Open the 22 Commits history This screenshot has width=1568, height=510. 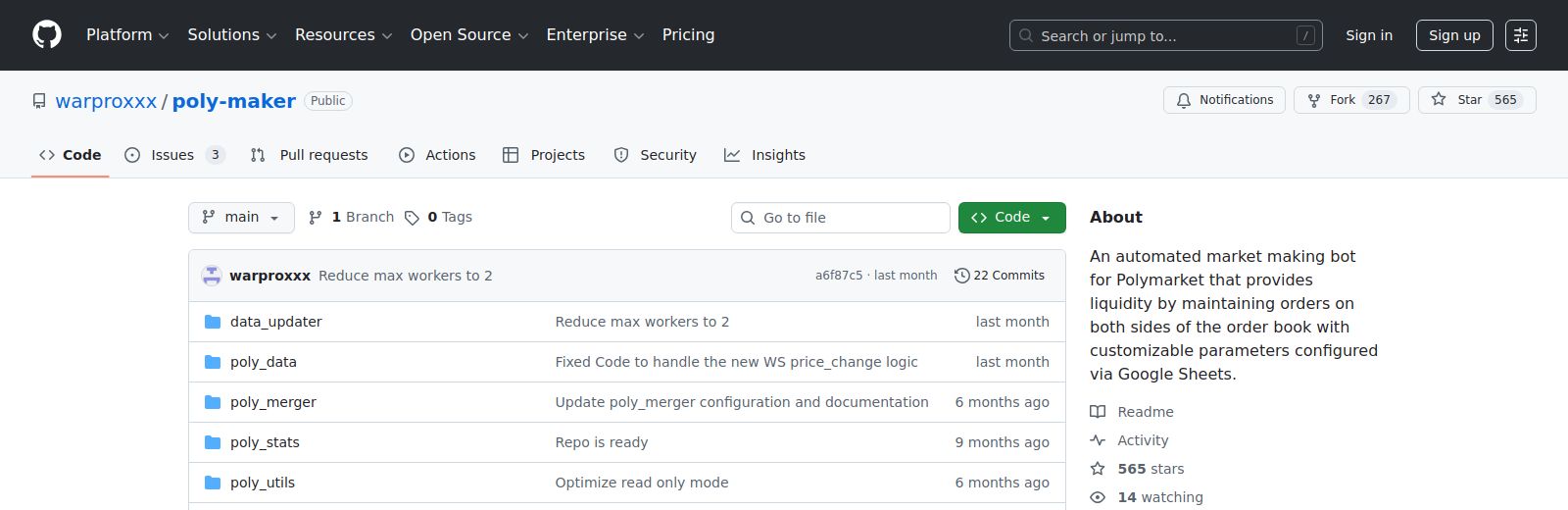(1000, 276)
